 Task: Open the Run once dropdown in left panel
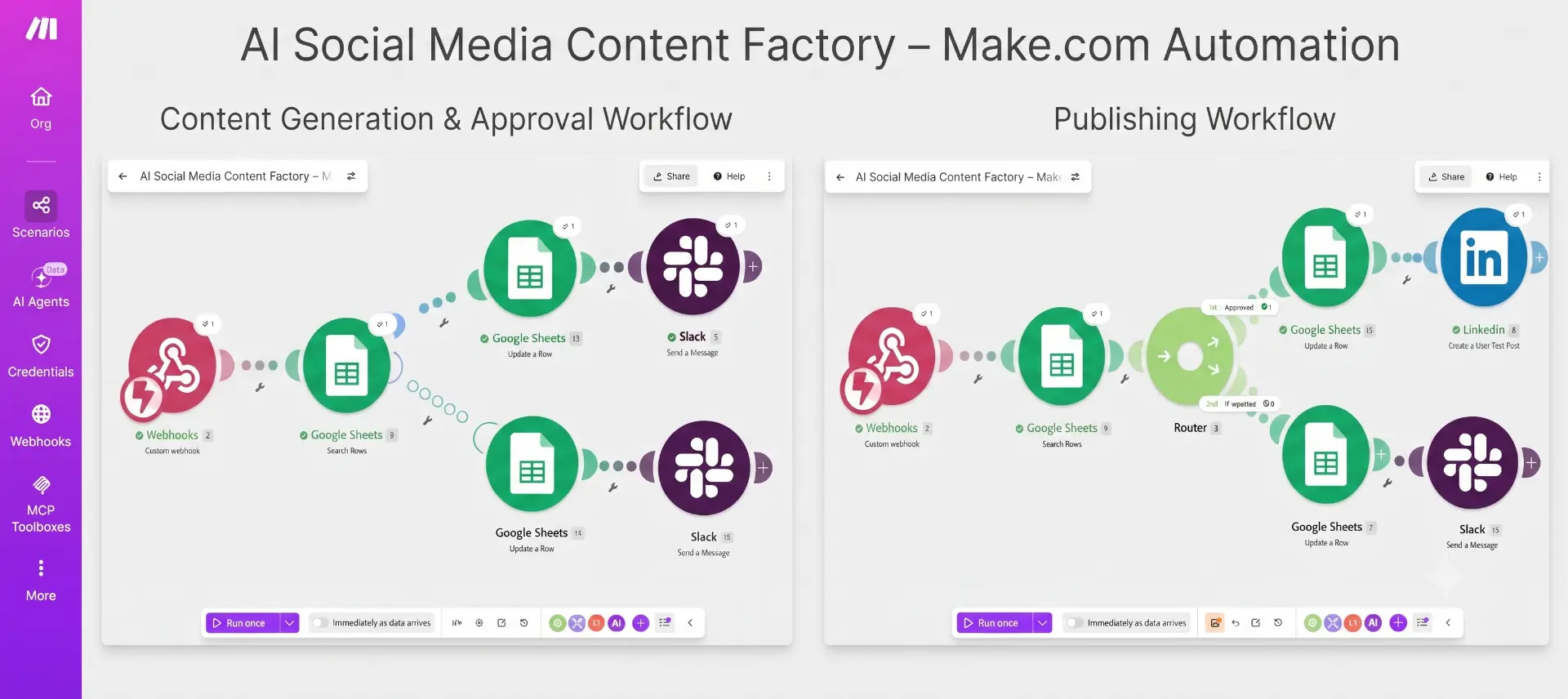pyautogui.click(x=289, y=623)
